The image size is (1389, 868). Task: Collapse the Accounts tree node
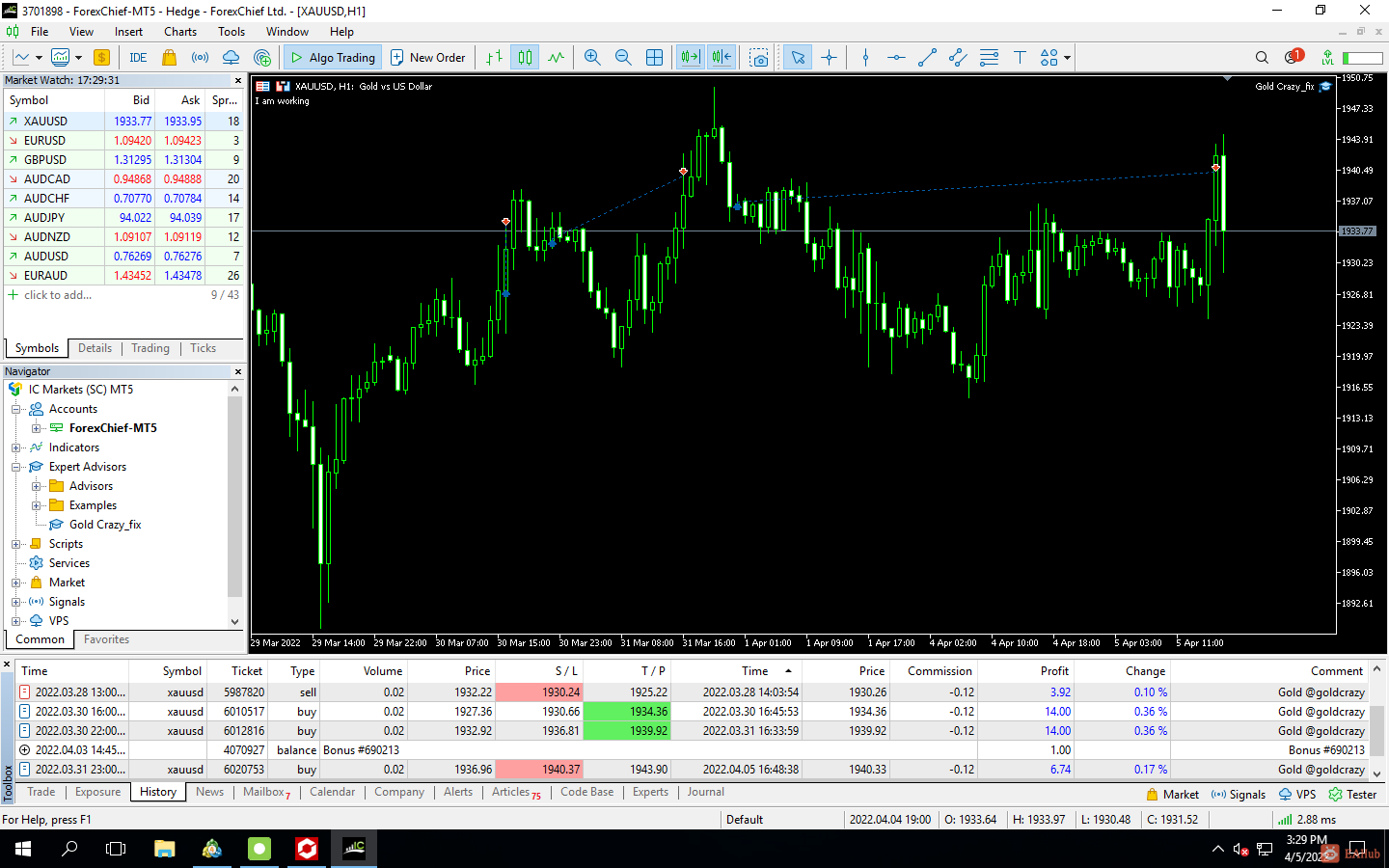coord(16,409)
